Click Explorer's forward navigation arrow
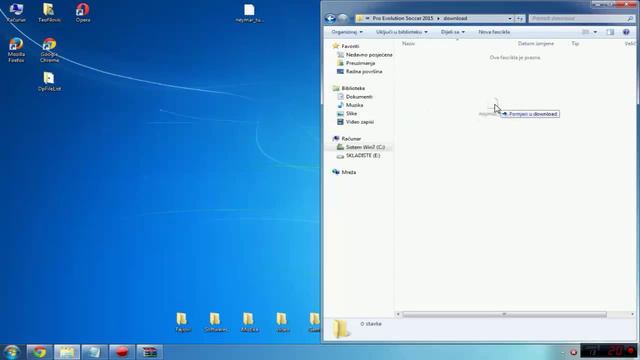The width and height of the screenshot is (640, 360). coord(343,18)
